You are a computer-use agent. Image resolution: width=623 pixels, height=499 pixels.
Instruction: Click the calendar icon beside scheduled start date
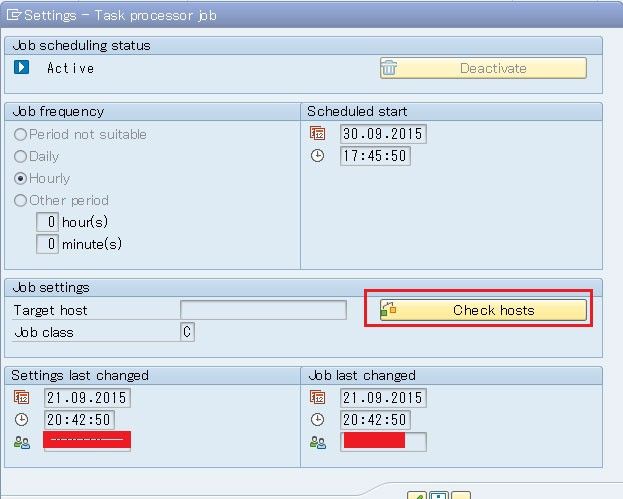click(x=318, y=134)
